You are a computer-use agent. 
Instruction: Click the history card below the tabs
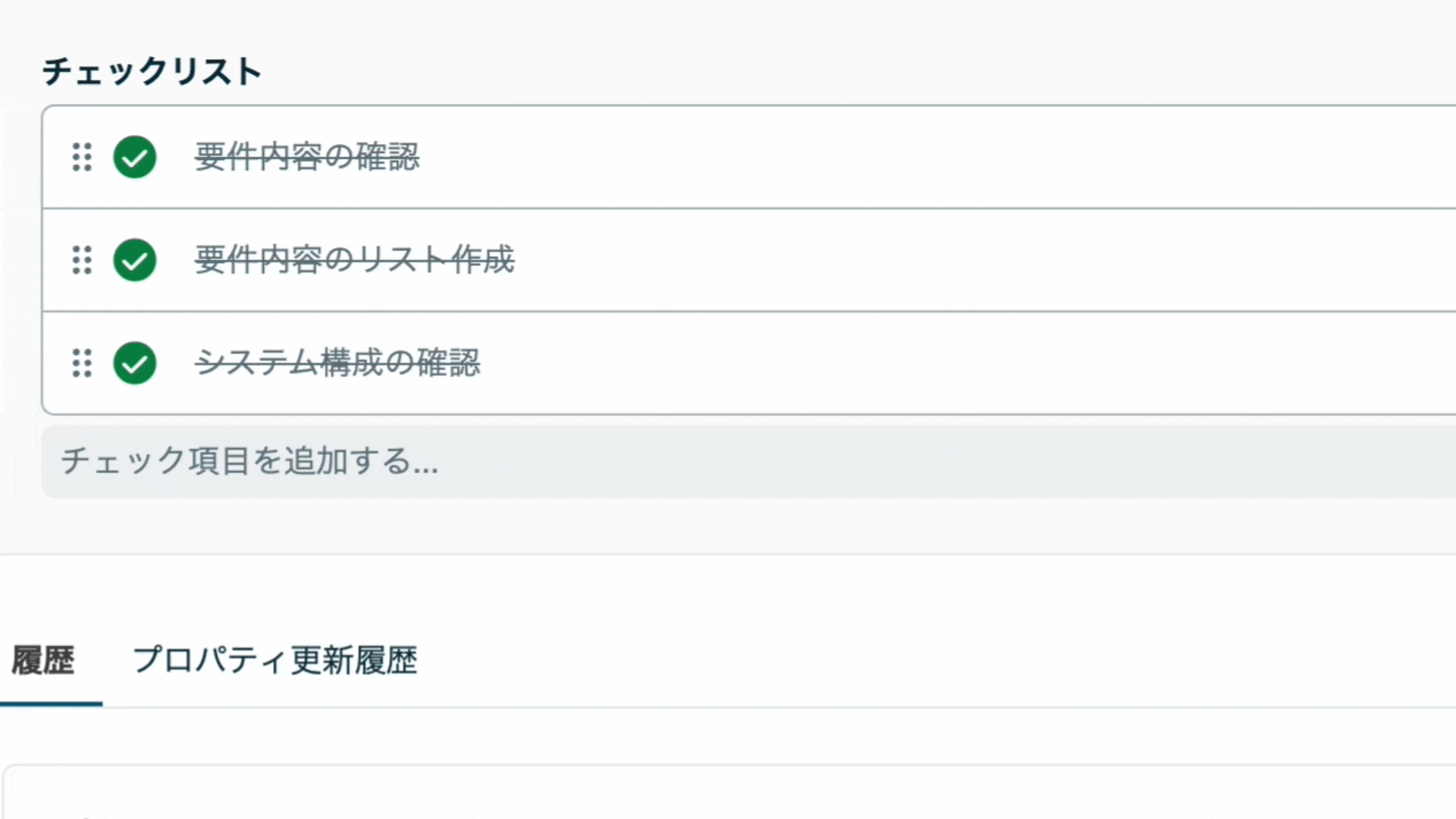[730, 792]
